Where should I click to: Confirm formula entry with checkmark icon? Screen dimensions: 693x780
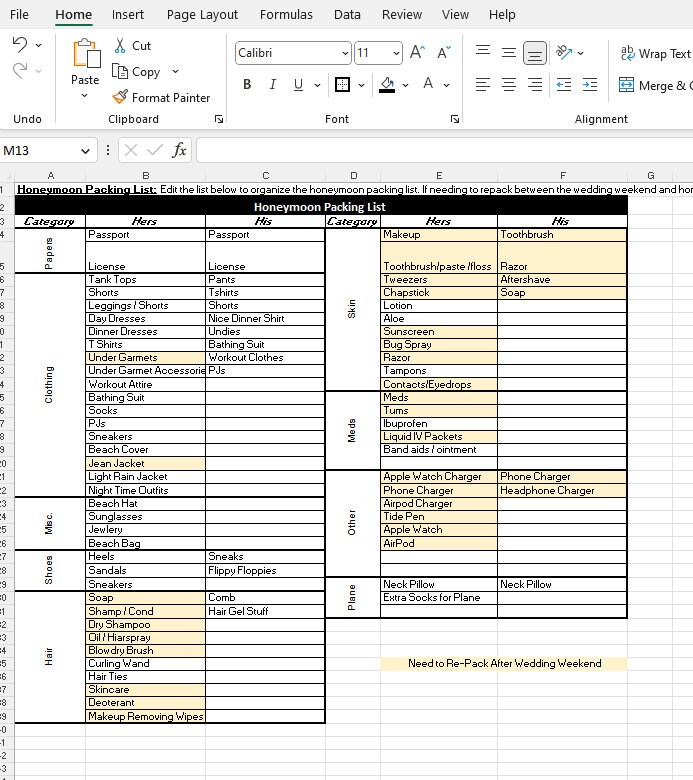[x=155, y=150]
